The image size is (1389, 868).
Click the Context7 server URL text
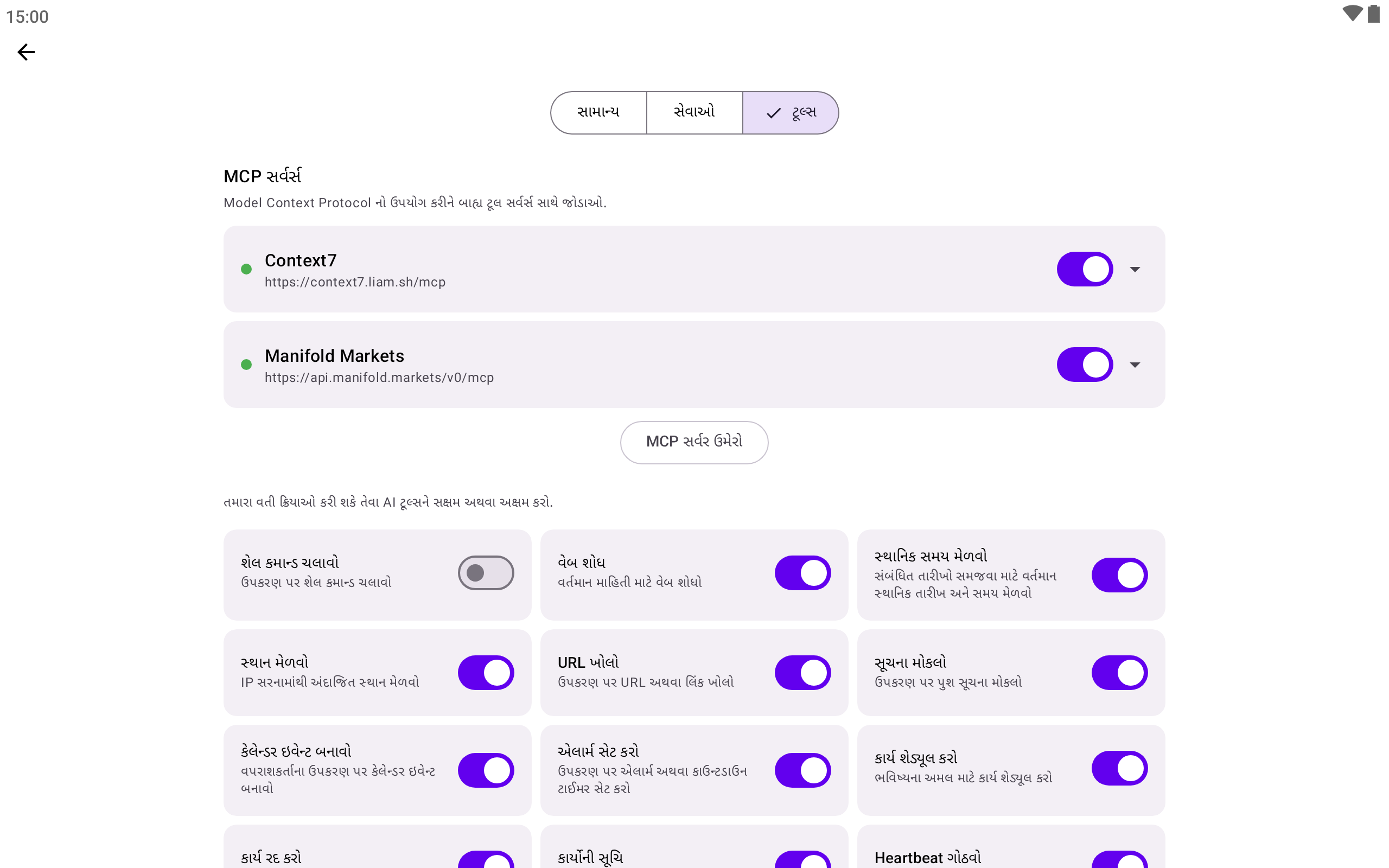(x=355, y=283)
